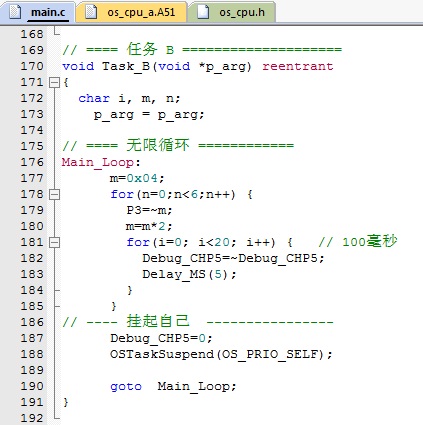
Task: Click the '// 100毫秒' comment on line 181
Action: pyautogui.click(x=358, y=242)
